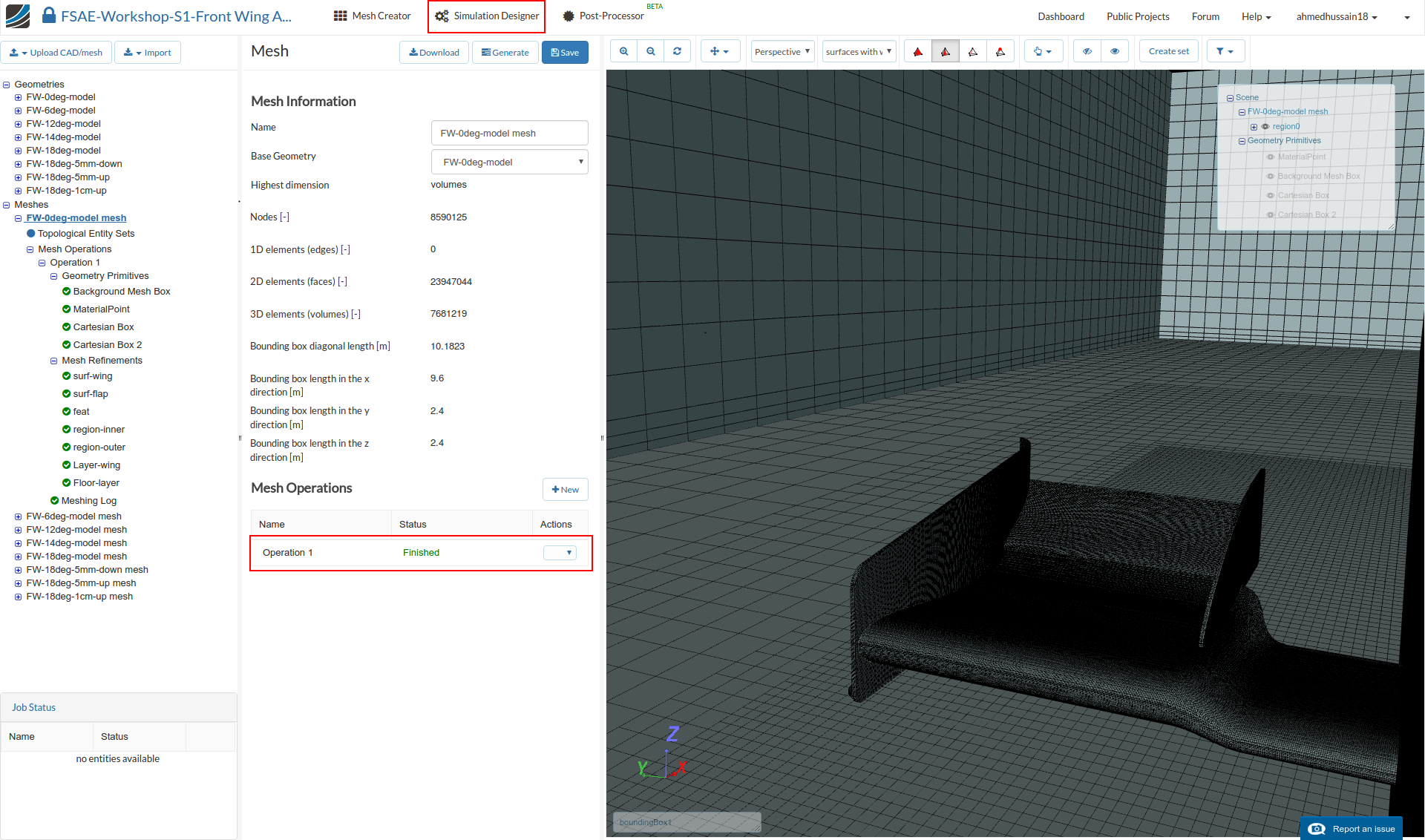Select the zoom in tool above the viewport
Viewport: 1425px width, 840px height.
(x=623, y=51)
